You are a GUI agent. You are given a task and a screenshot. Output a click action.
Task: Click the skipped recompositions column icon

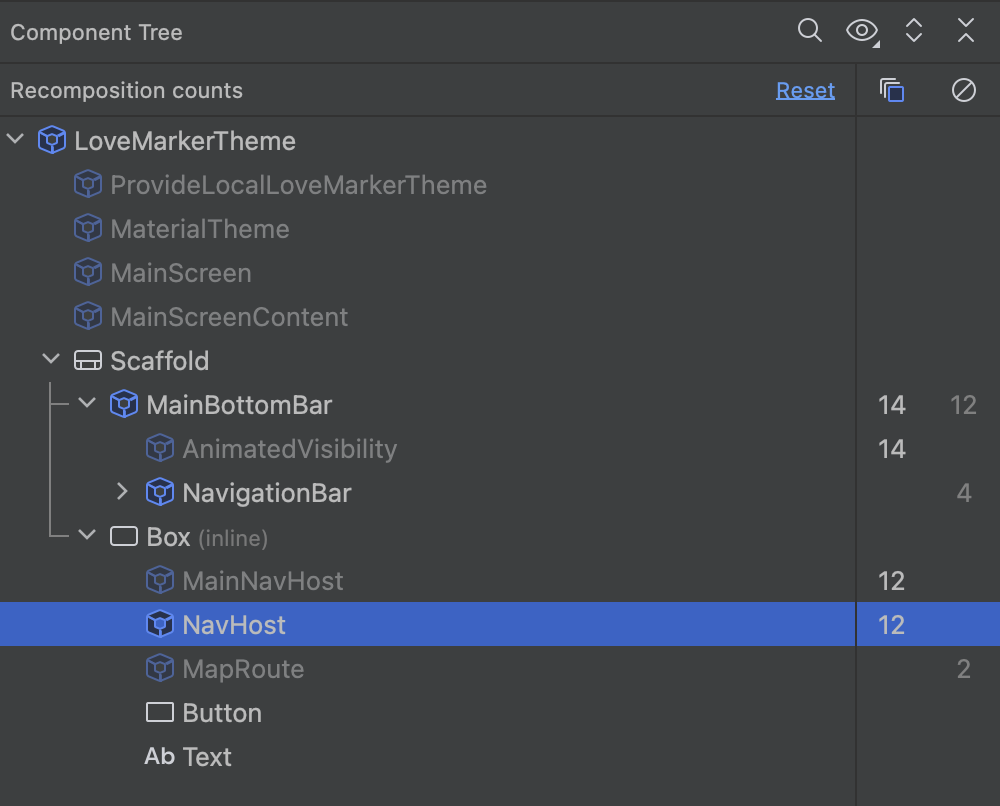pyautogui.click(x=963, y=91)
